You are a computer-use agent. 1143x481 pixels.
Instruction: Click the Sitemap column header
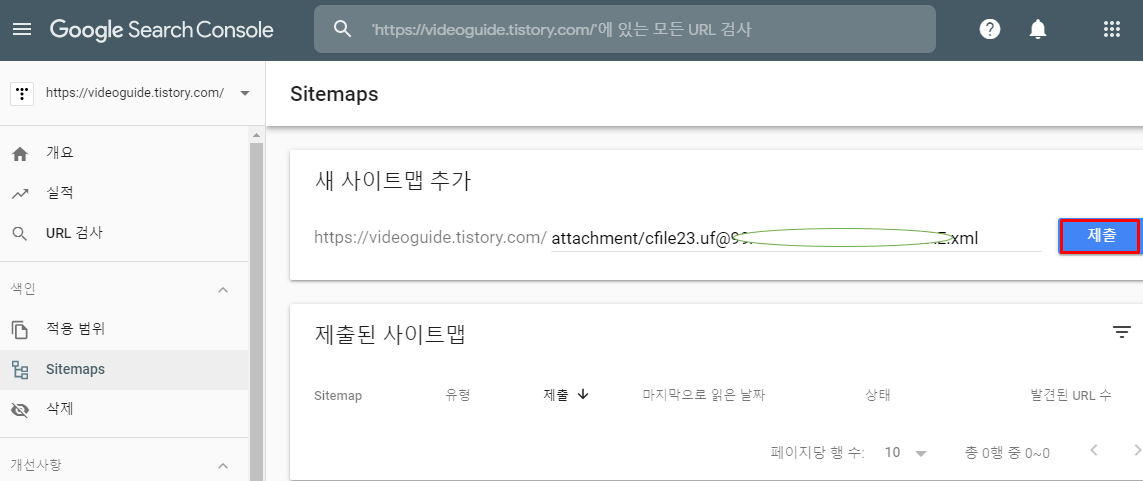(338, 396)
